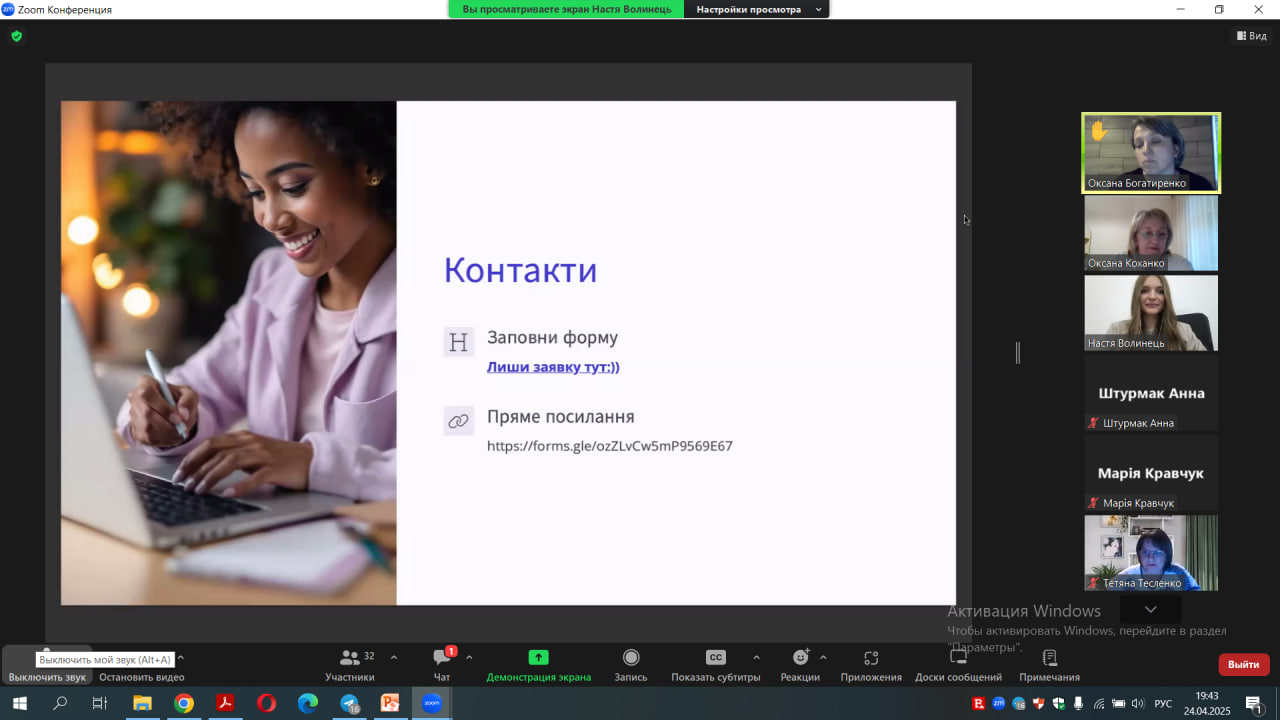This screenshot has height=720, width=1280.
Task: Open Windows notification center icon
Action: pos(1254,704)
